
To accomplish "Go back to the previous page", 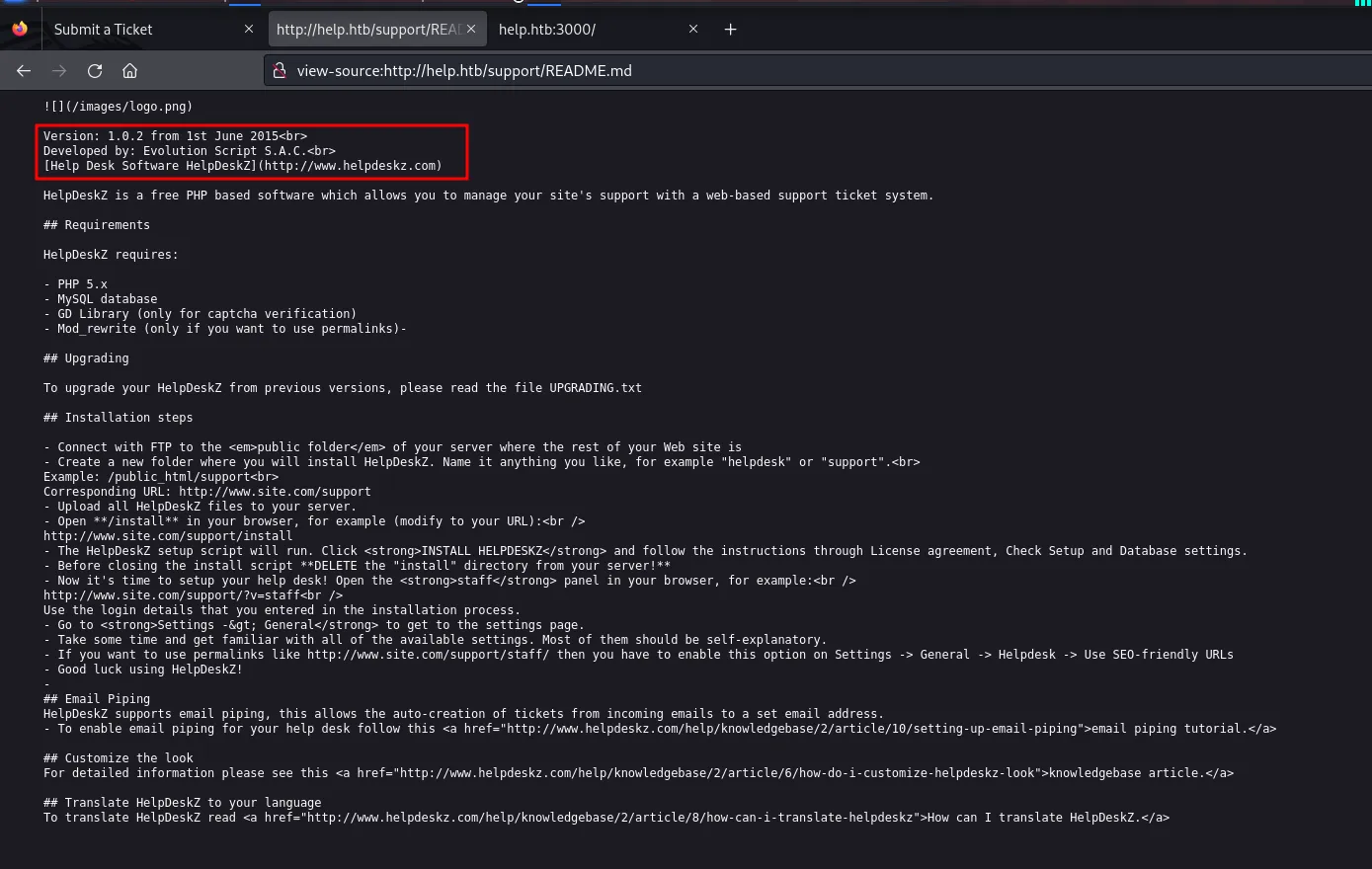I will (x=24, y=70).
